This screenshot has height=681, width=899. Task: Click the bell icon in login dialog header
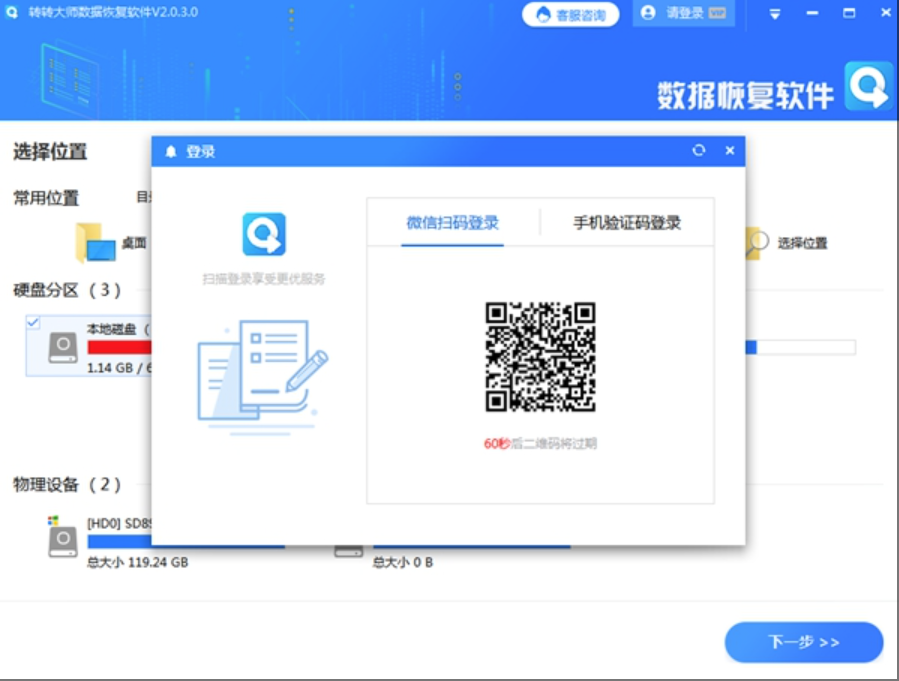(171, 151)
